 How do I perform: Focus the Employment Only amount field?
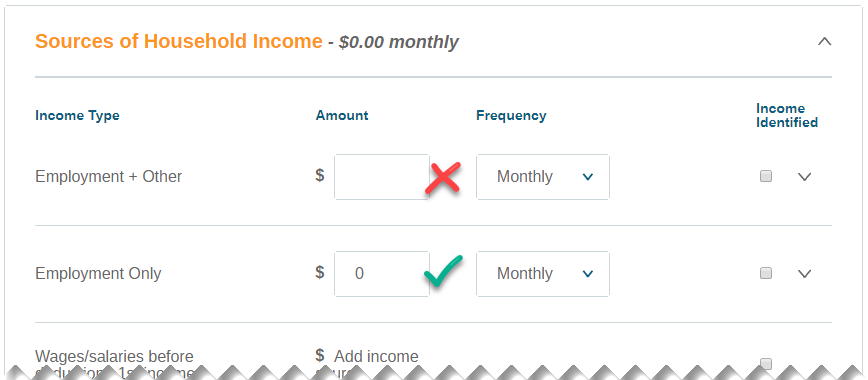tap(381, 274)
